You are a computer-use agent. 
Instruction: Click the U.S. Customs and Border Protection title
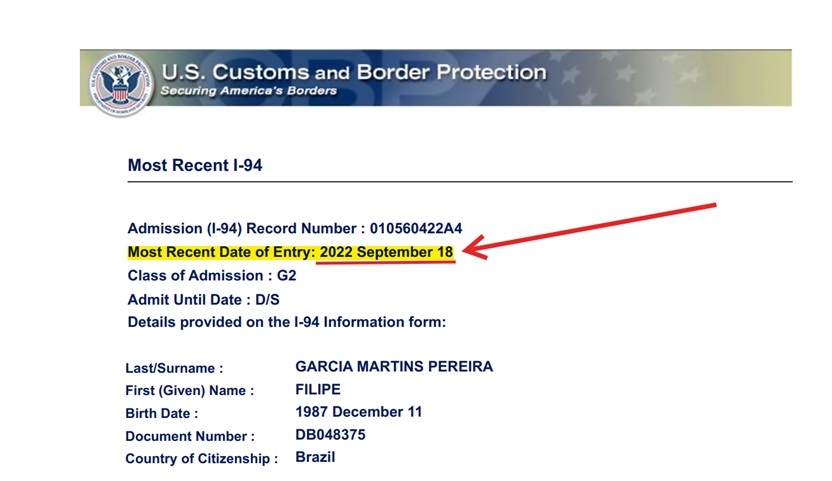pyautogui.click(x=353, y=72)
